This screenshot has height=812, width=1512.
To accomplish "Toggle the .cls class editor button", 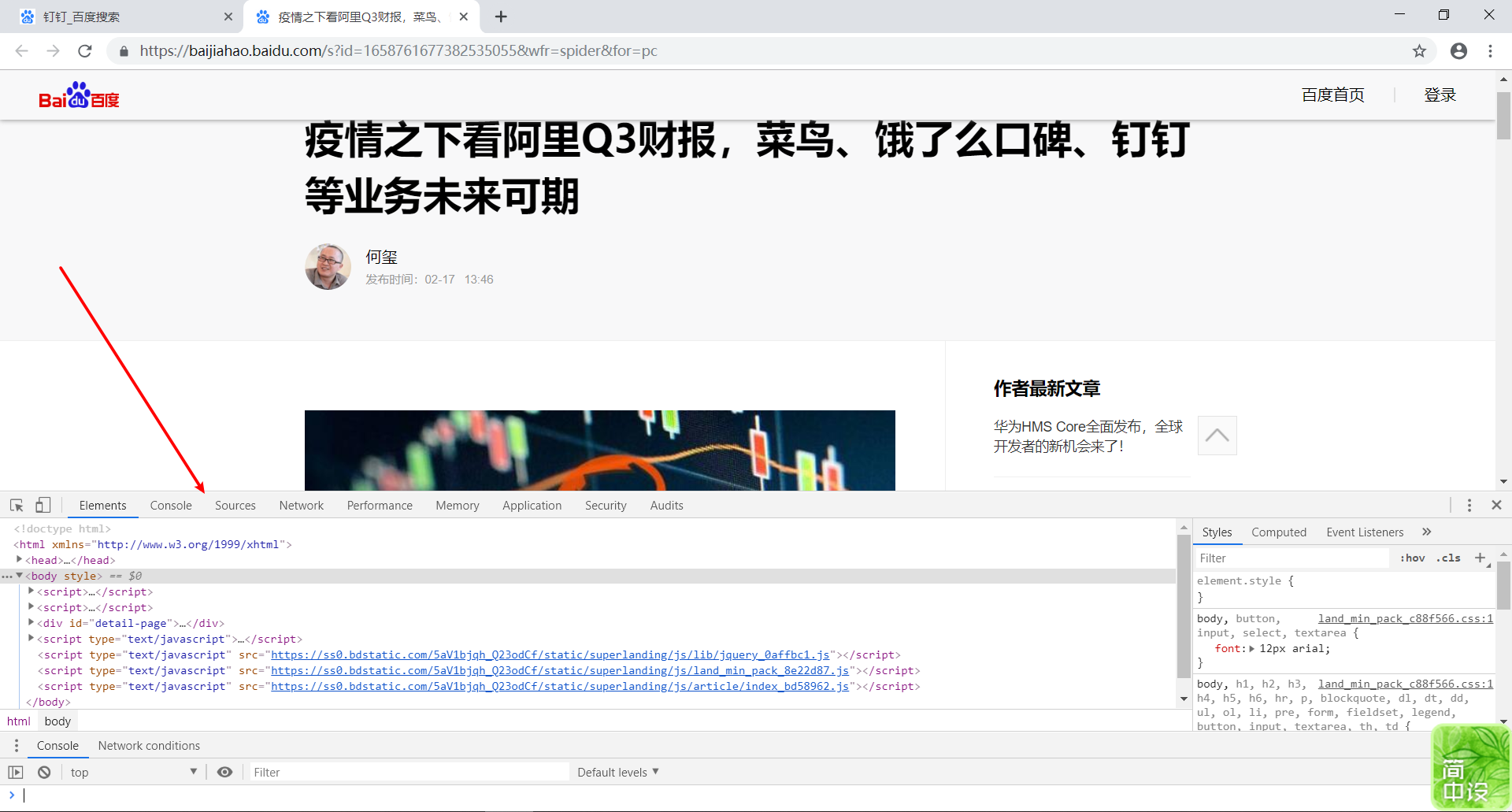I will click(x=1448, y=558).
